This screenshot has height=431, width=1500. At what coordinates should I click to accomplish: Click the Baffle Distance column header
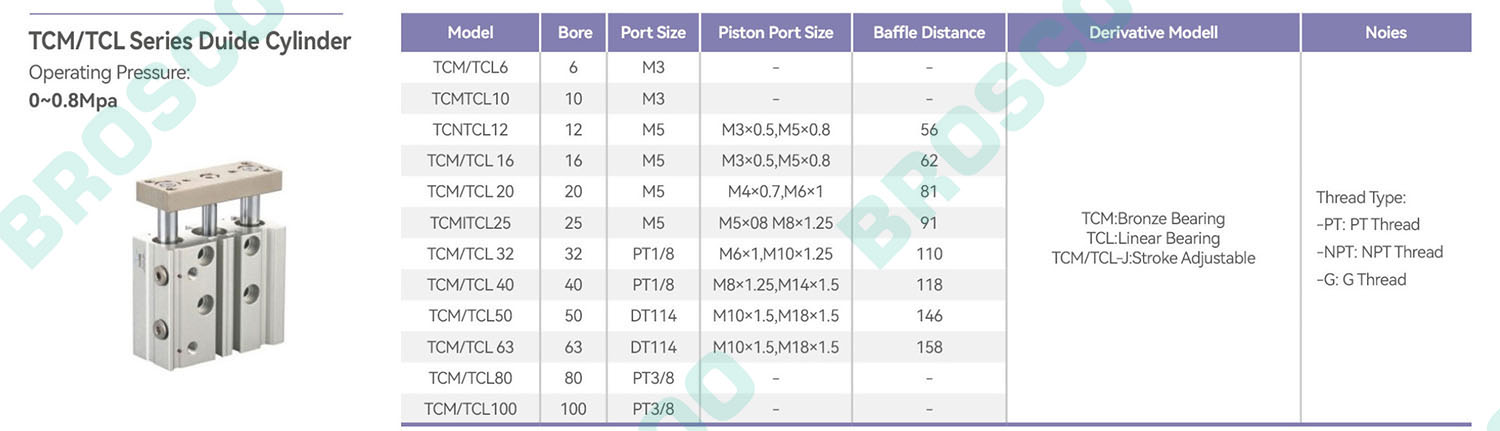click(929, 32)
